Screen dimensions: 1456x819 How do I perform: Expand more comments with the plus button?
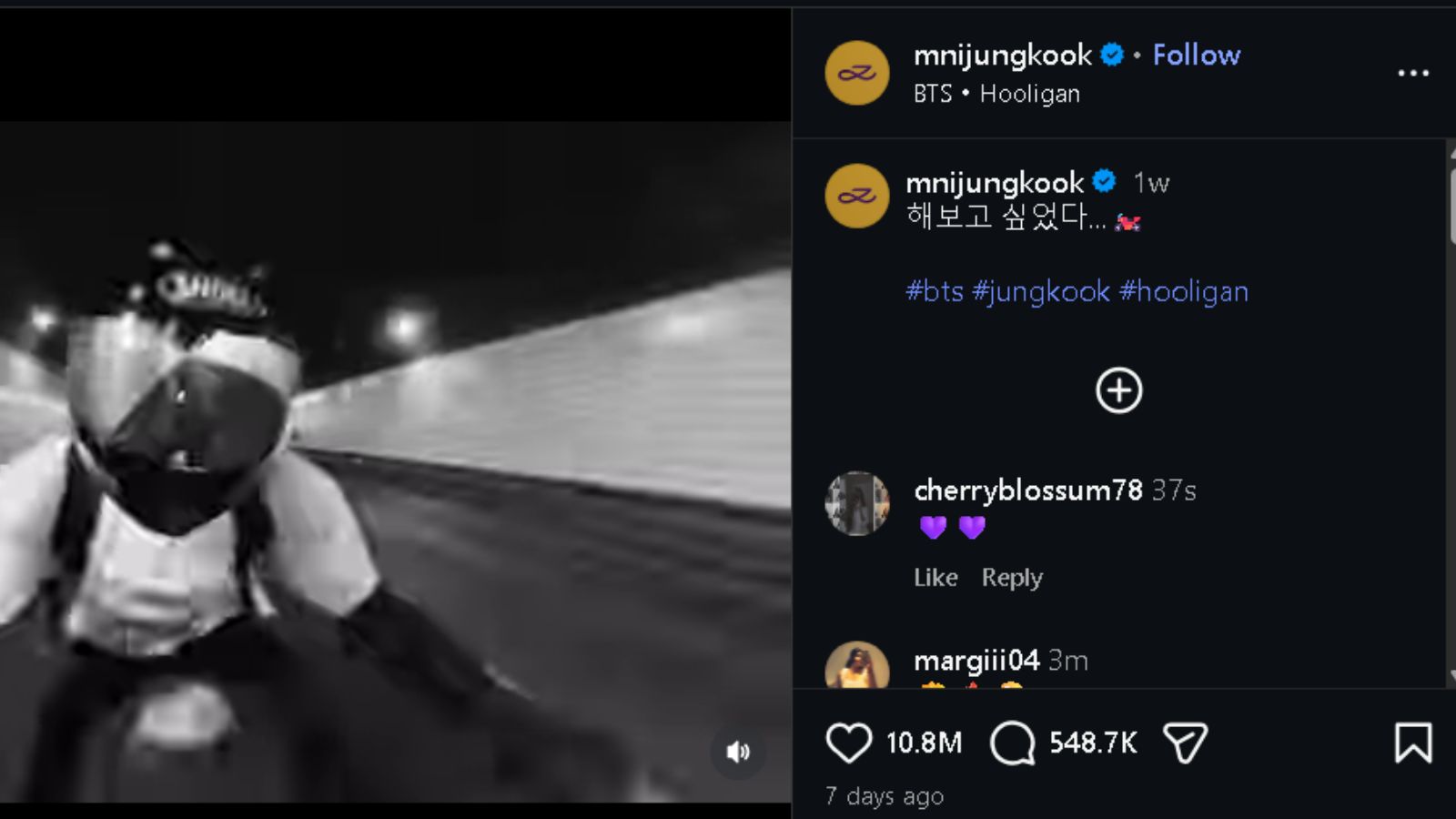point(1118,390)
